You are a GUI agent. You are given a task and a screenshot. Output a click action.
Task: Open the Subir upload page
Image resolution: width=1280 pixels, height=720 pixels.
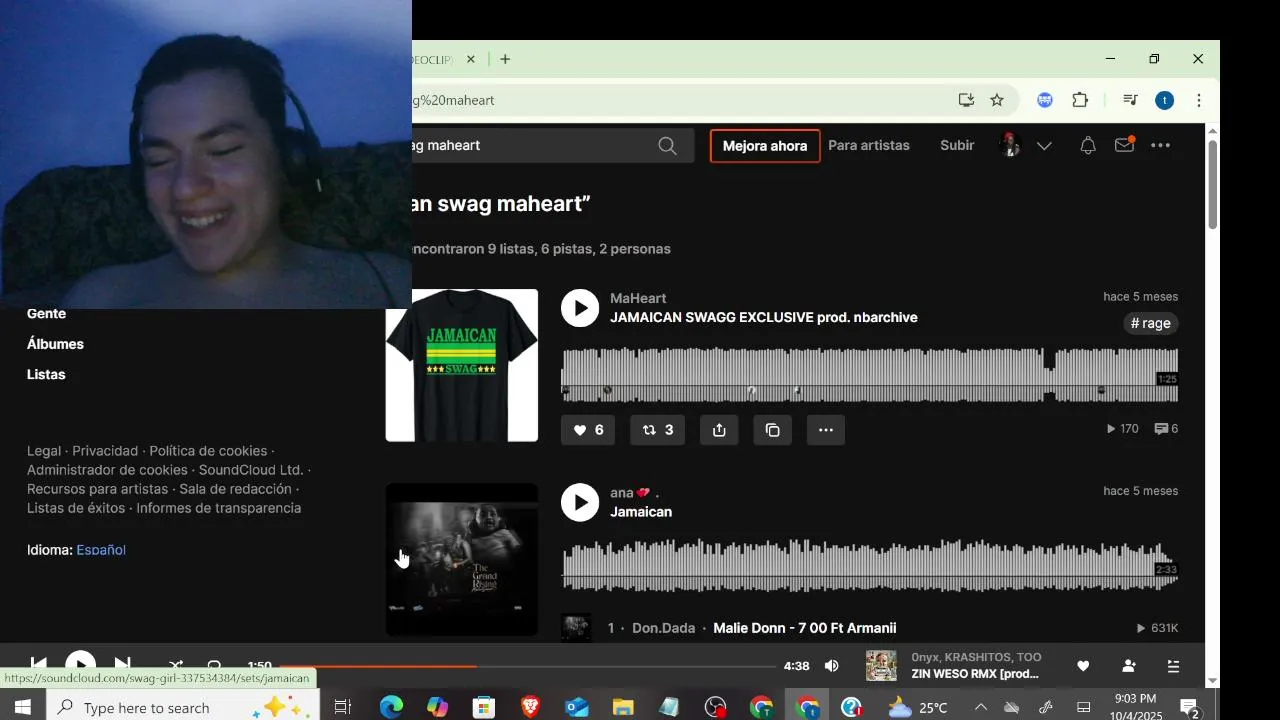tap(957, 145)
